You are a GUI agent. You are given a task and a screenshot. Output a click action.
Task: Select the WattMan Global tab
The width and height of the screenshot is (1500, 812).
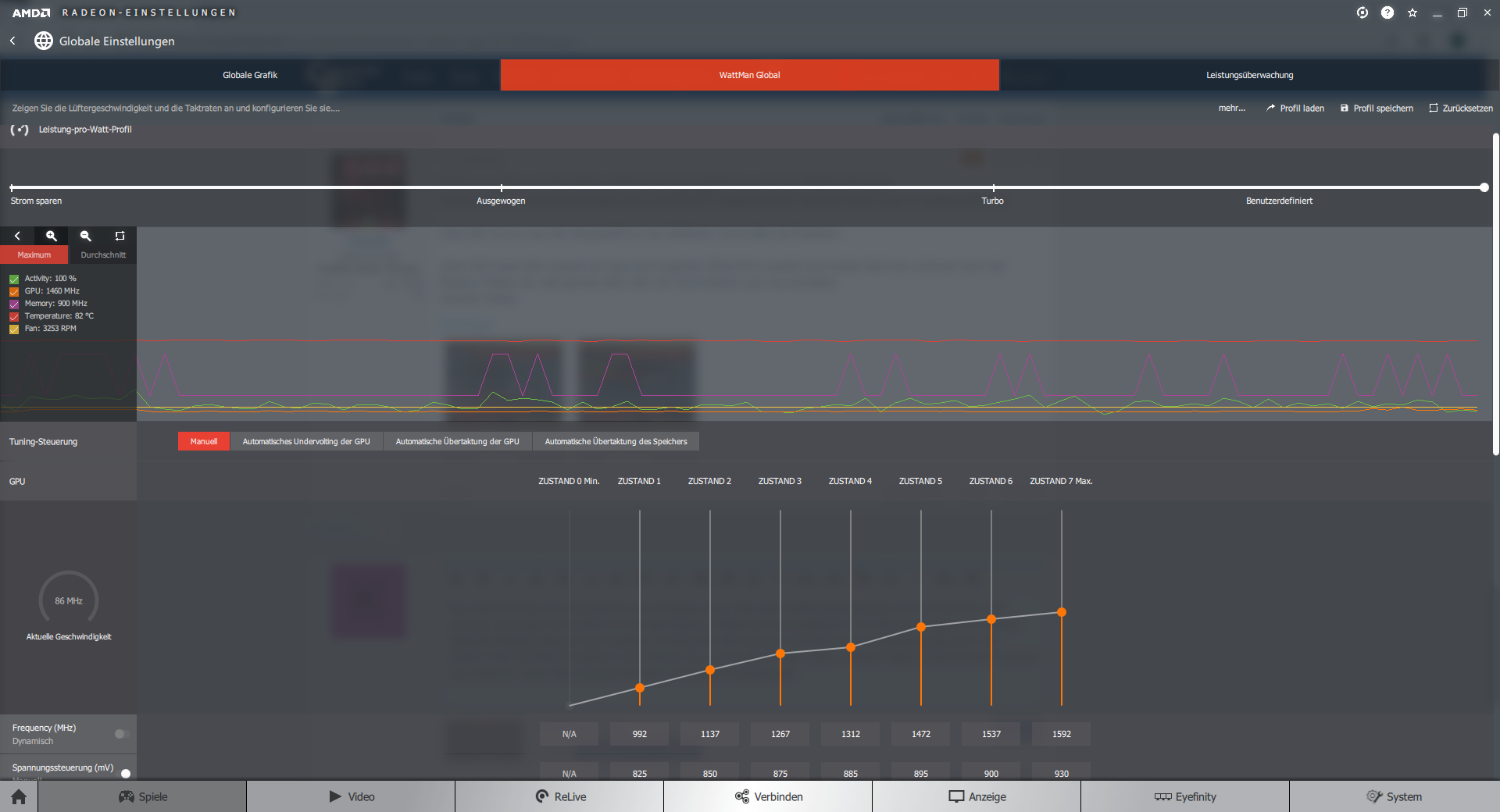pyautogui.click(x=750, y=75)
